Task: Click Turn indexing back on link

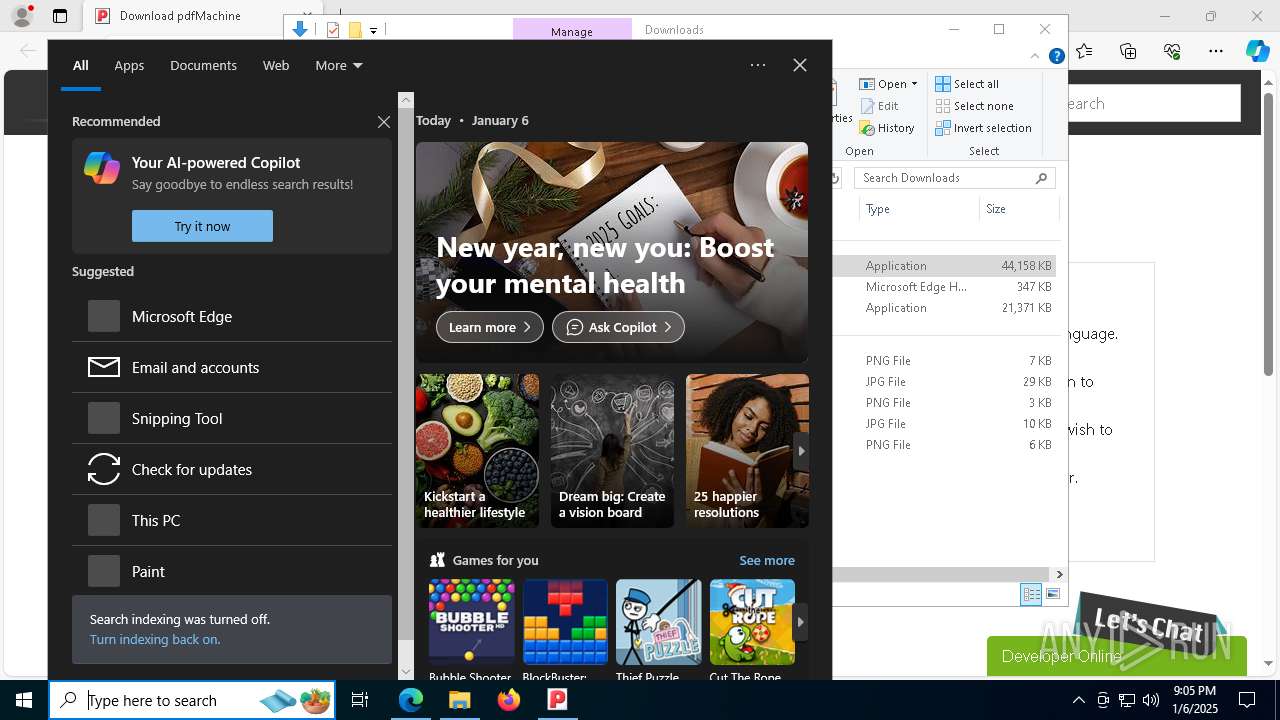Action: coord(155,639)
